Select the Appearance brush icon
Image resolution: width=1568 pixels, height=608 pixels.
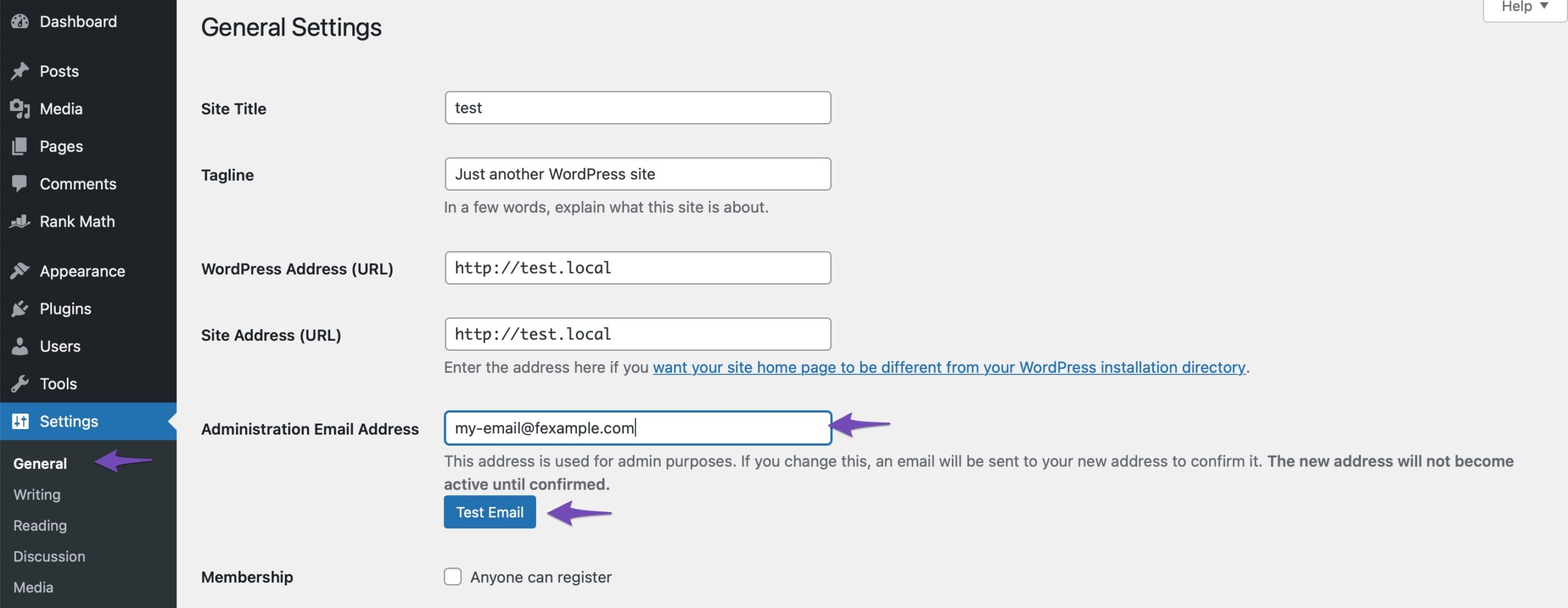20,271
